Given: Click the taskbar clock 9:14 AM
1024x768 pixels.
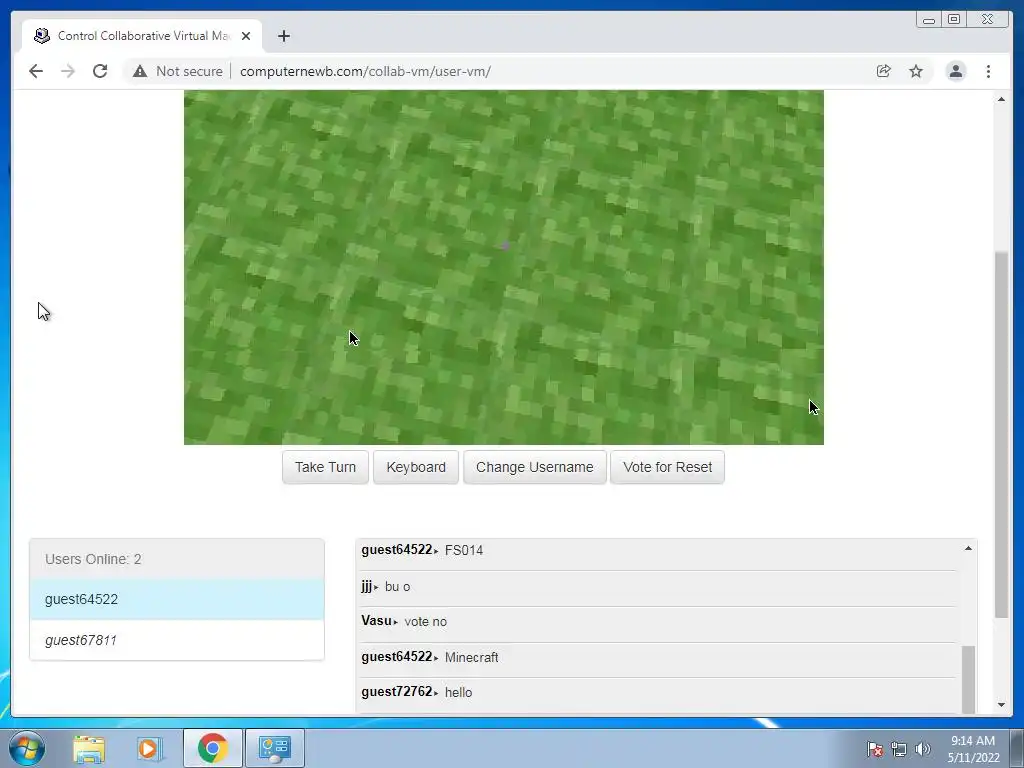Looking at the screenshot, I should pyautogui.click(x=973, y=741).
